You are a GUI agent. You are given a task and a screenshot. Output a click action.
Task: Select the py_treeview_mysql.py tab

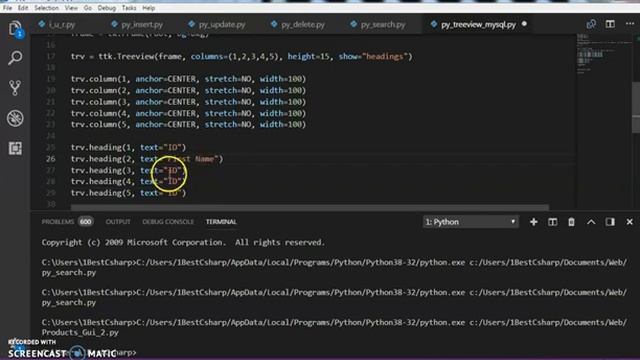[478, 24]
